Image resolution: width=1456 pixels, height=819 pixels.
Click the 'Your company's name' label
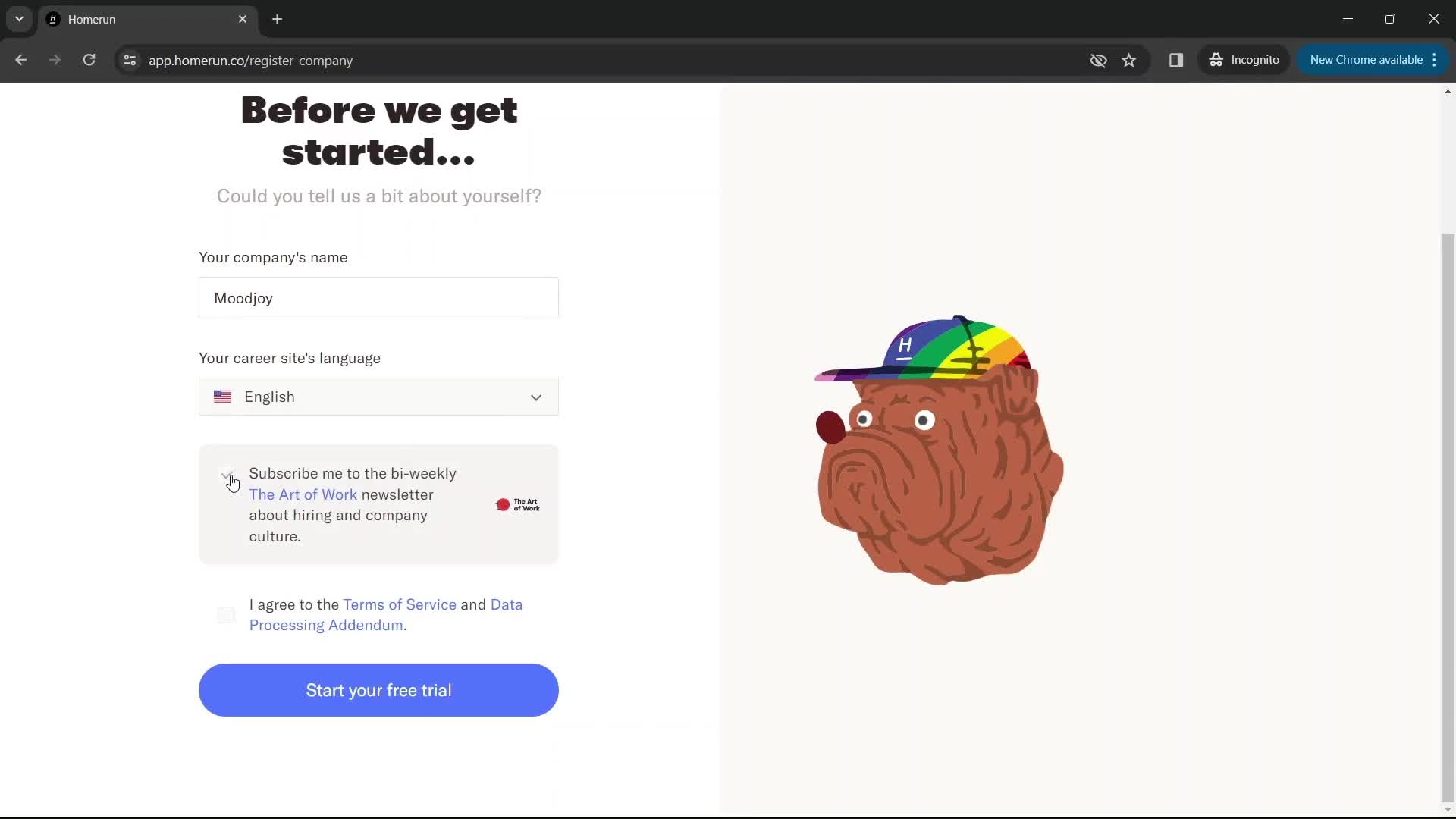click(x=273, y=258)
